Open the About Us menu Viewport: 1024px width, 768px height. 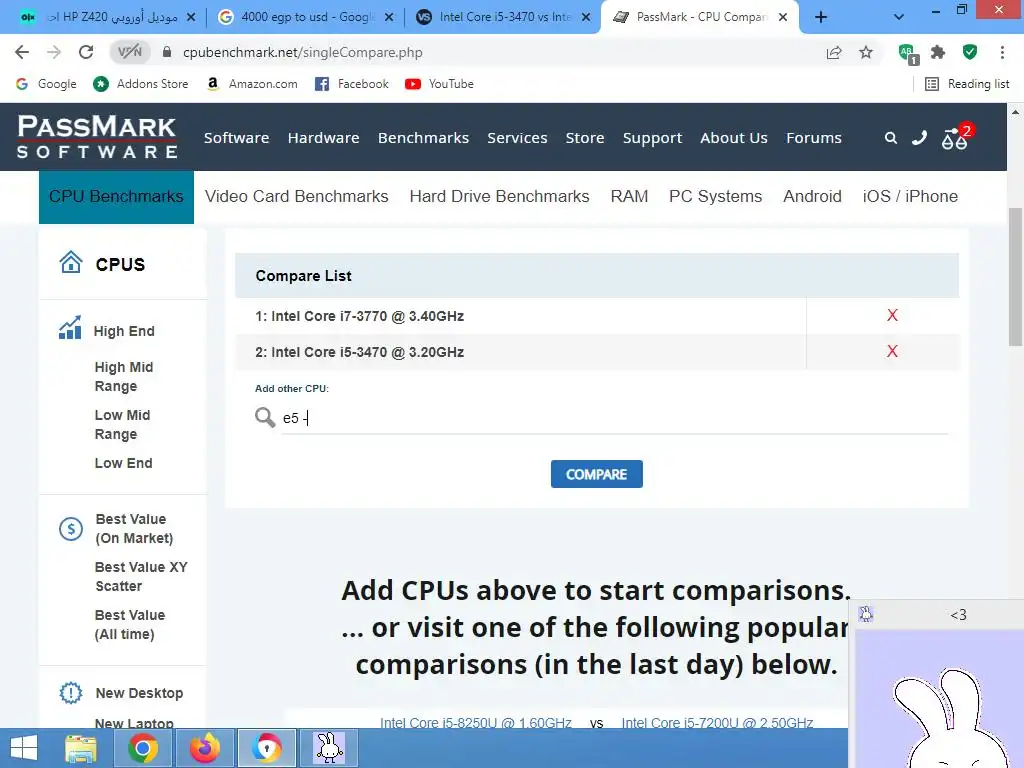pyautogui.click(x=734, y=138)
